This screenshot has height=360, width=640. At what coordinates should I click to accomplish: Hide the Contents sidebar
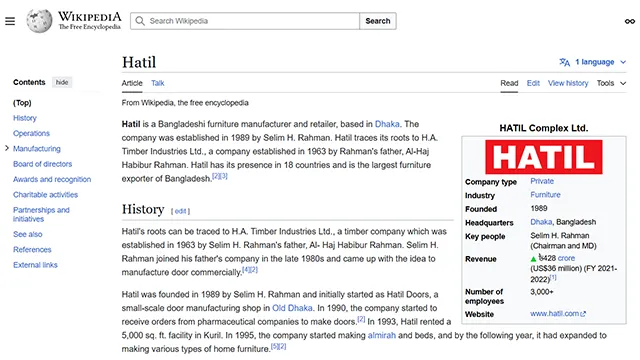click(62, 82)
